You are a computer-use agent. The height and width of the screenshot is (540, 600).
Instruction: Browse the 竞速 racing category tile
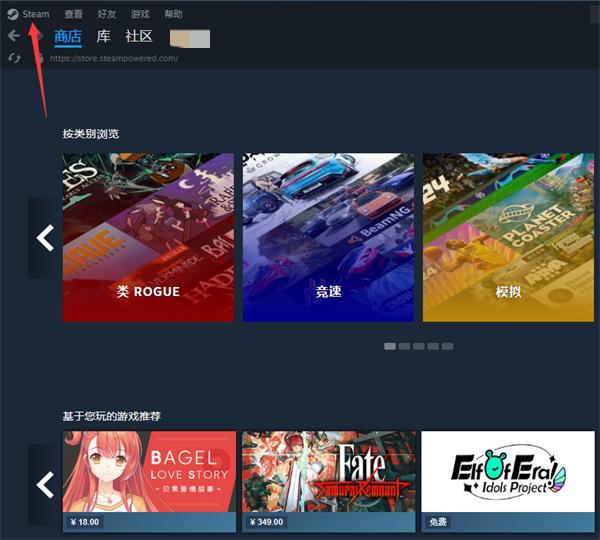click(328, 237)
